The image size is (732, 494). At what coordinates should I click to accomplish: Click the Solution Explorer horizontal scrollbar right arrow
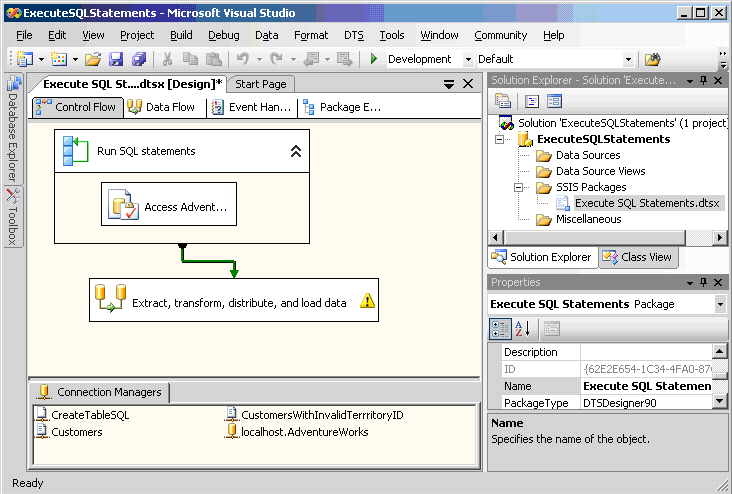click(720, 238)
